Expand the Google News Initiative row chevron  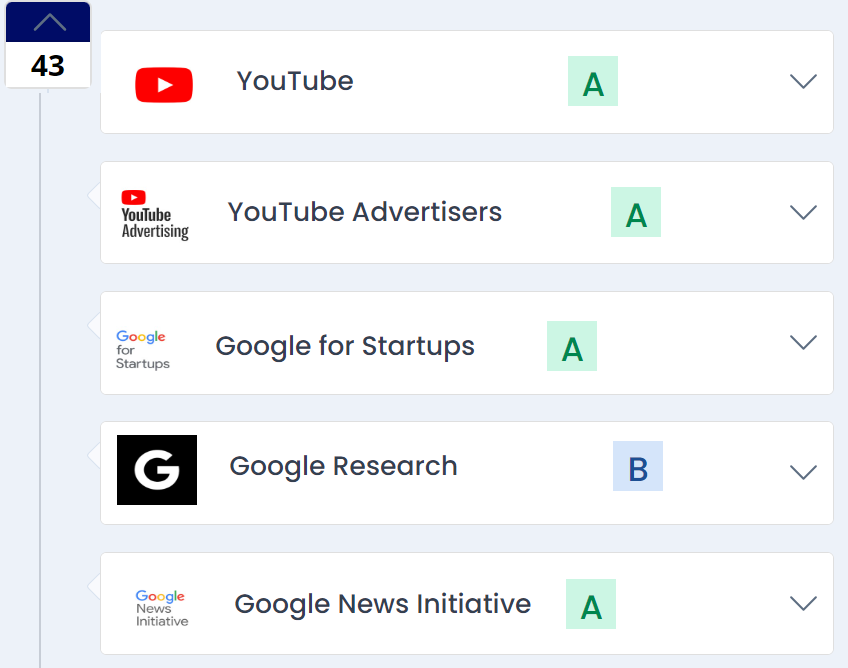point(803,603)
